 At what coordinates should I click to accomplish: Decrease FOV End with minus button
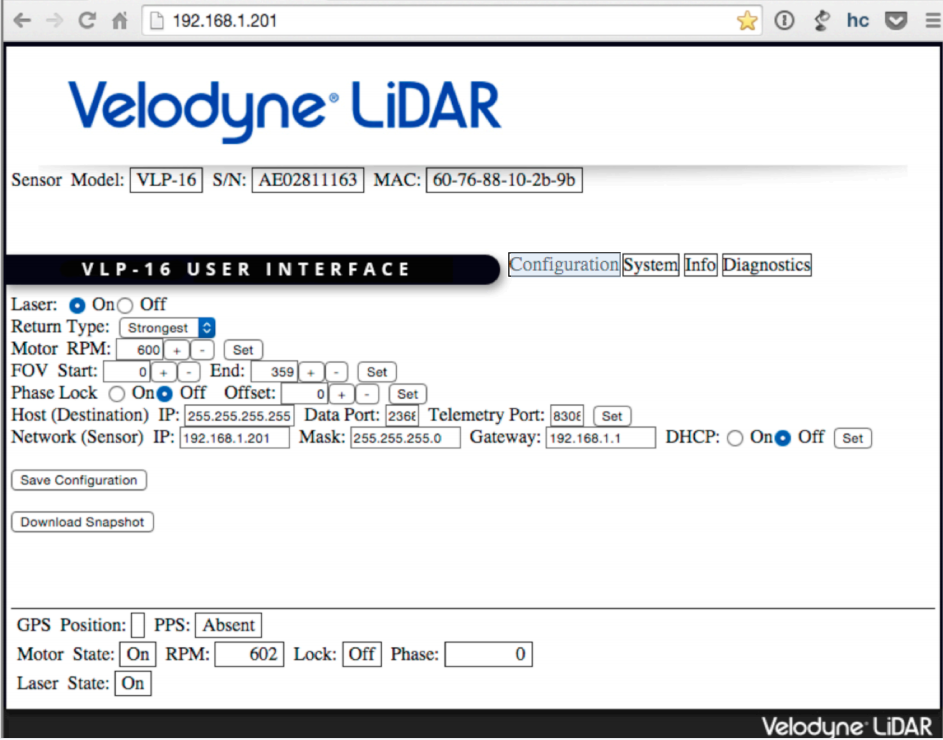pyautogui.click(x=336, y=372)
